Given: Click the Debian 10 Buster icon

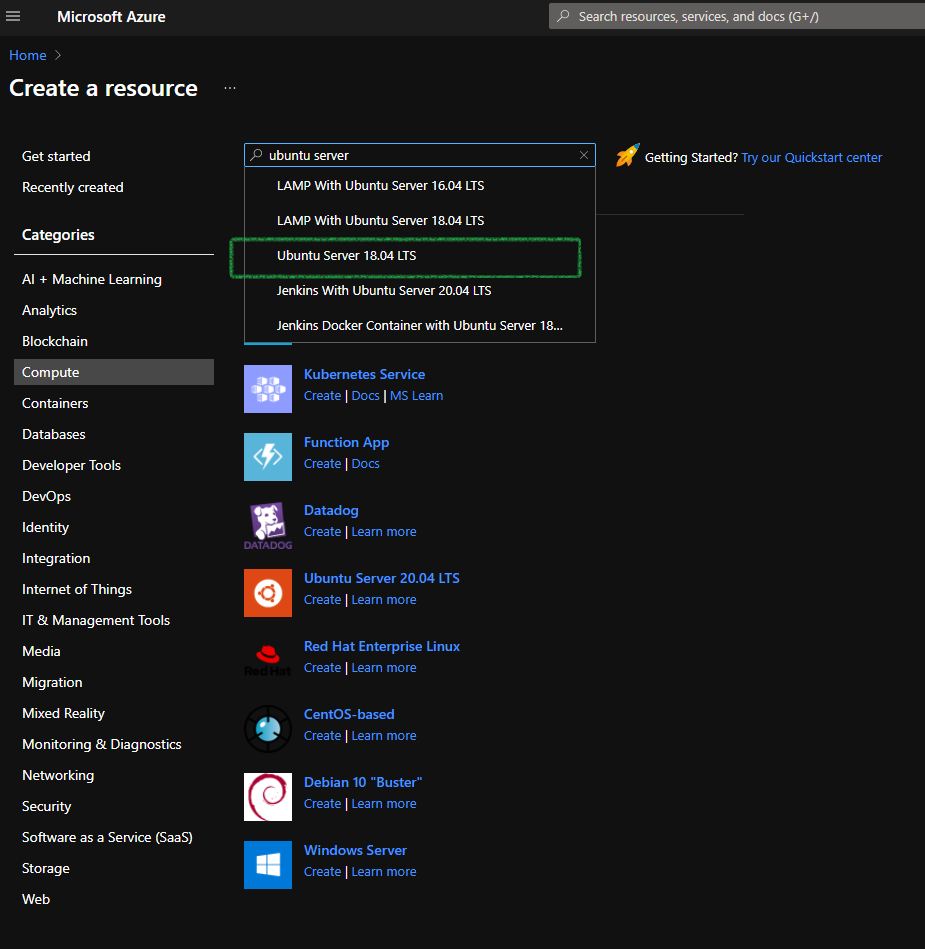Looking at the screenshot, I should (267, 797).
